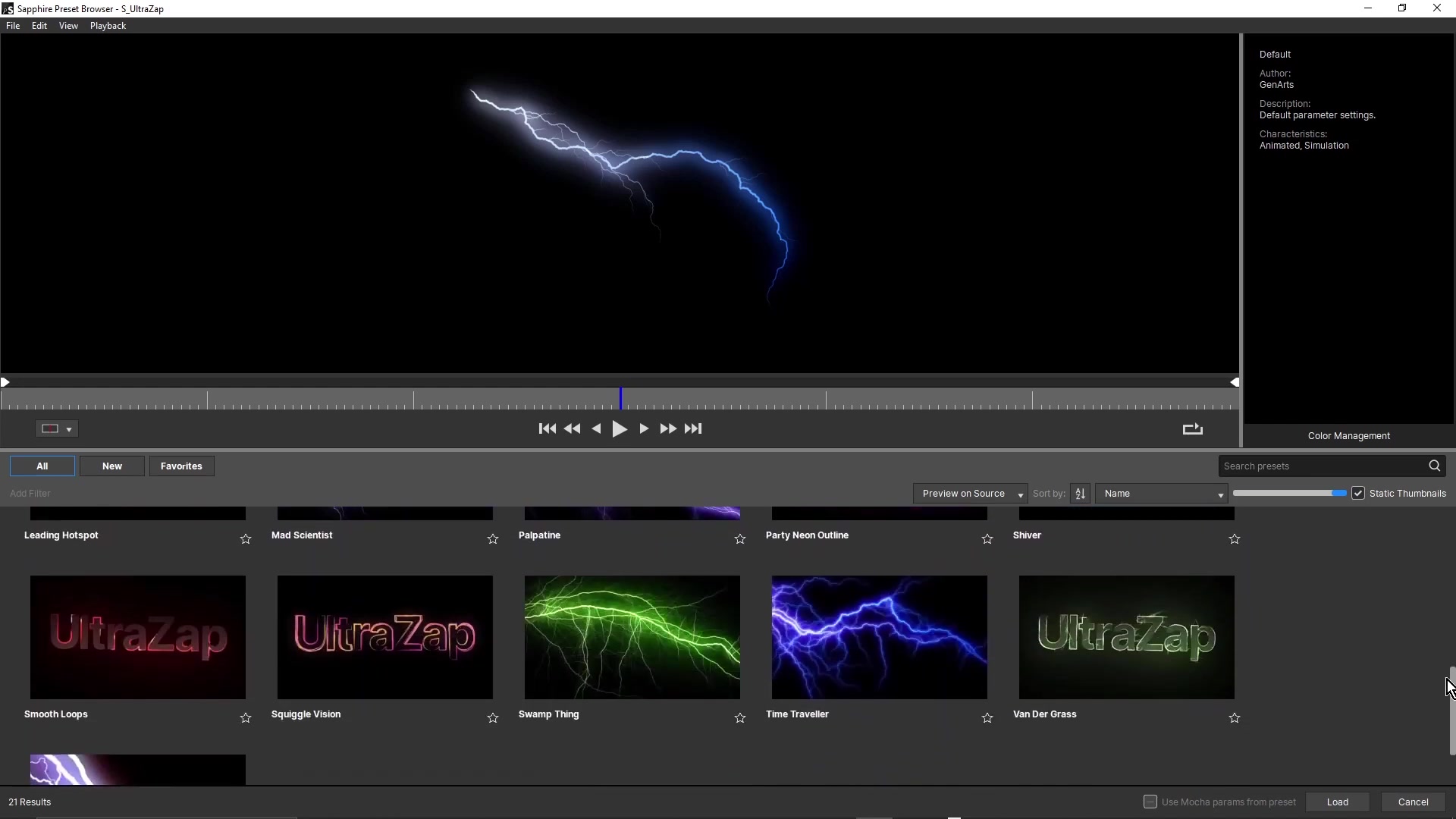Click the search magnifier icon
This screenshot has width=1456, height=819.
[1434, 466]
